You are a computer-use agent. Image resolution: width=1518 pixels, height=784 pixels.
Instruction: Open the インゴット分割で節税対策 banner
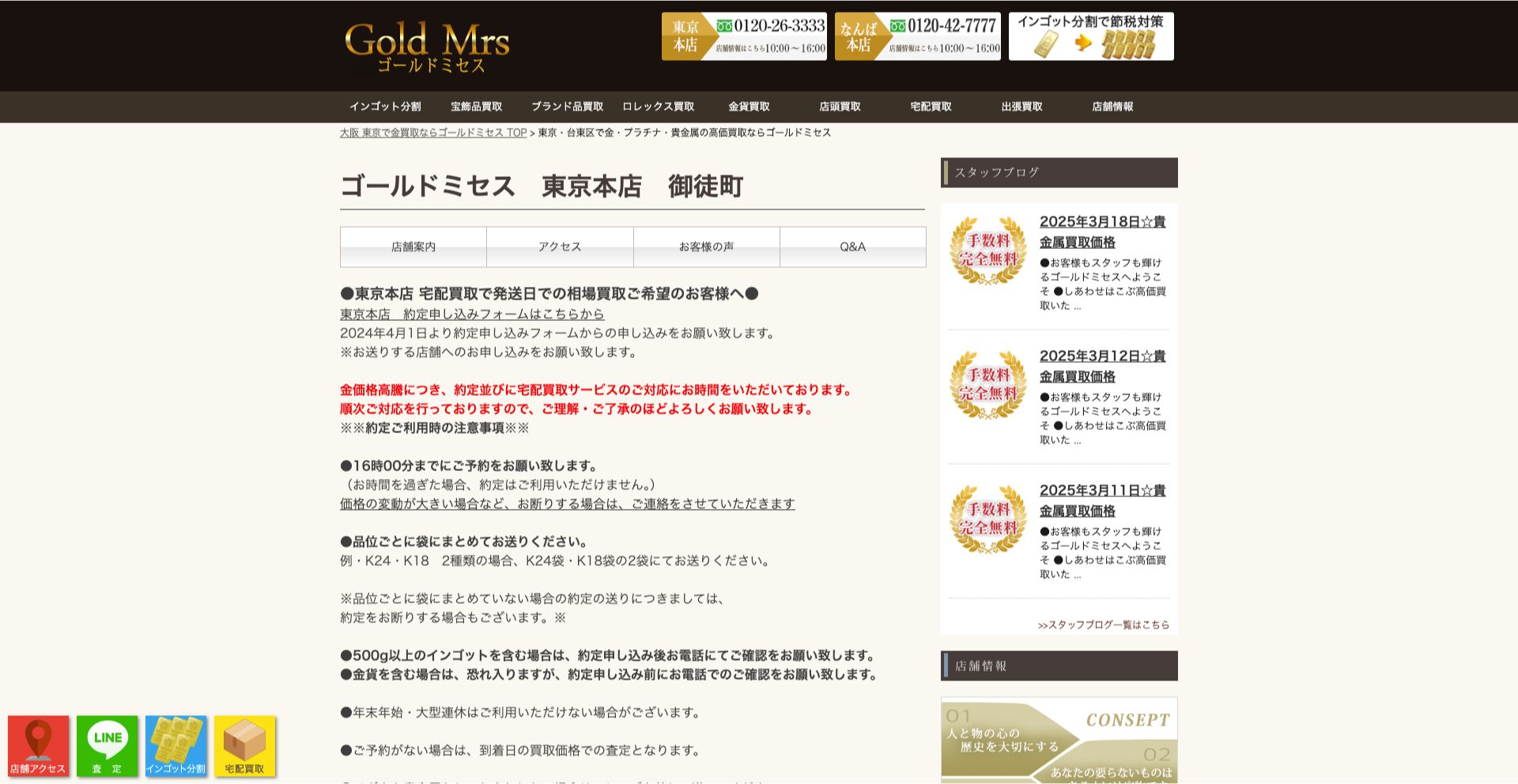pos(1091,36)
